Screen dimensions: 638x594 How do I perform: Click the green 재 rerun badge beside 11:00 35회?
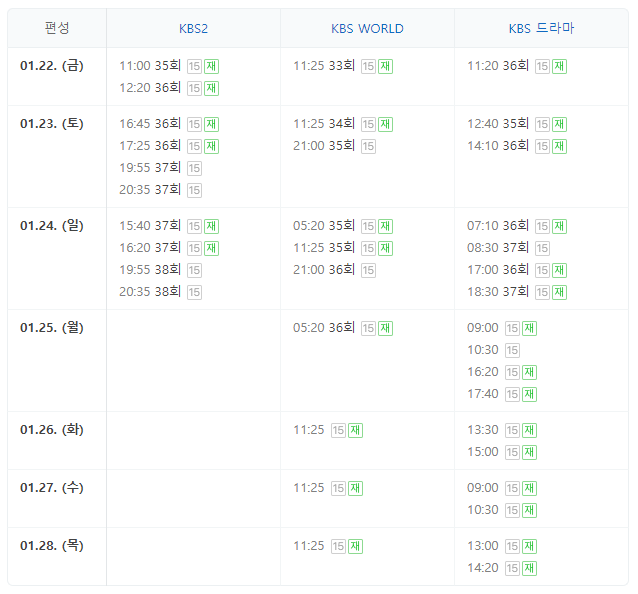point(212,66)
